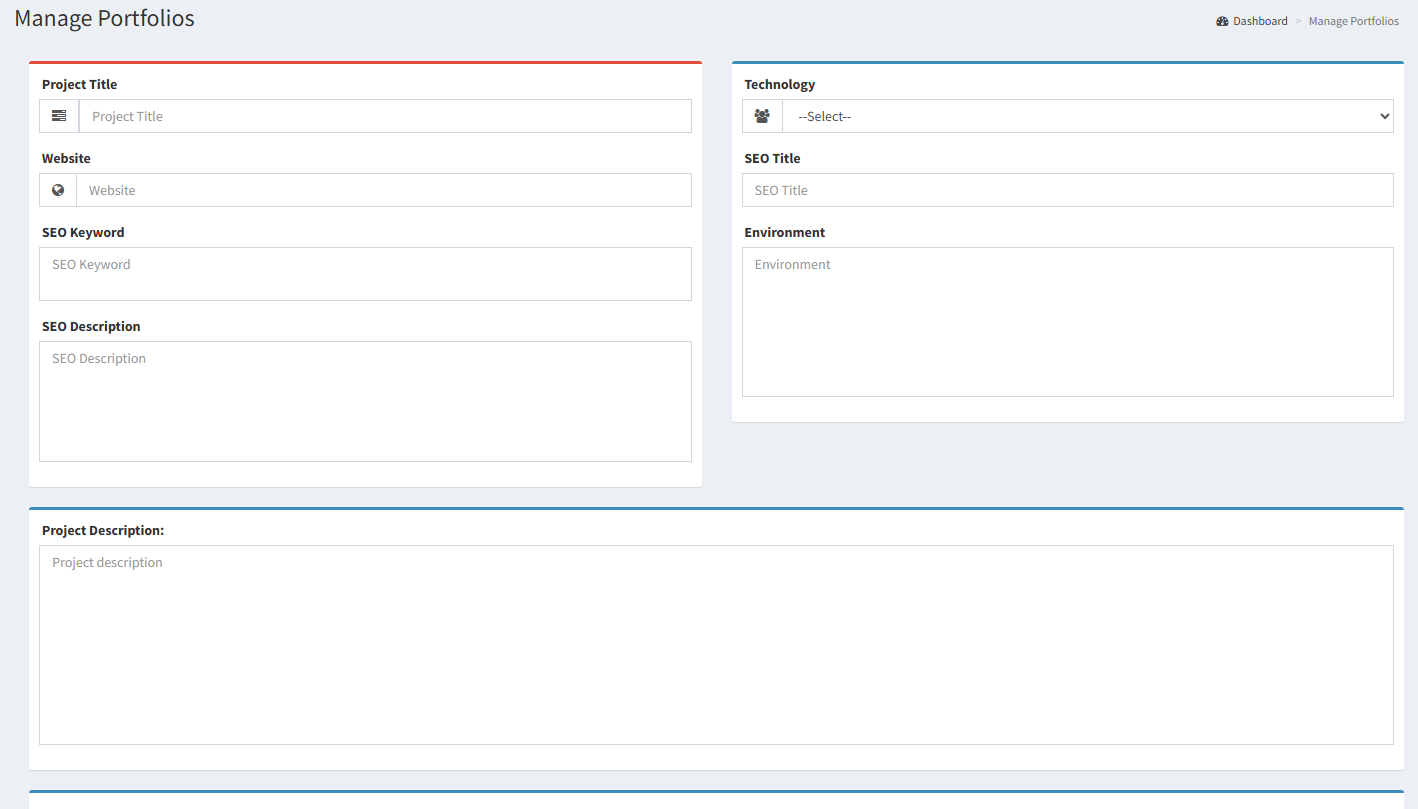Focus the Website input field
The height and width of the screenshot is (809, 1418).
pyautogui.click(x=383, y=190)
